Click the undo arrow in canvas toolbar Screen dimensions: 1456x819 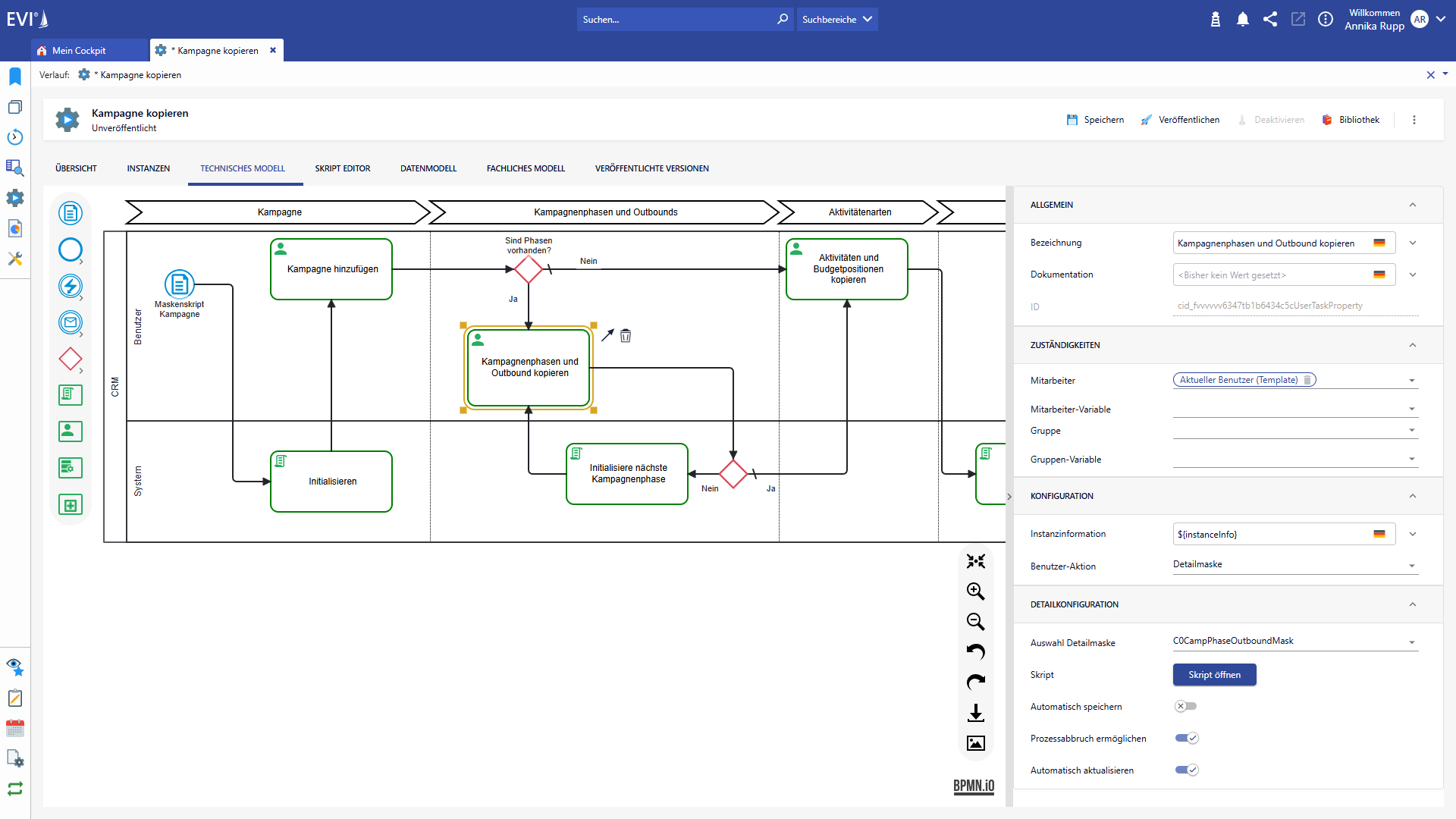[975, 652]
